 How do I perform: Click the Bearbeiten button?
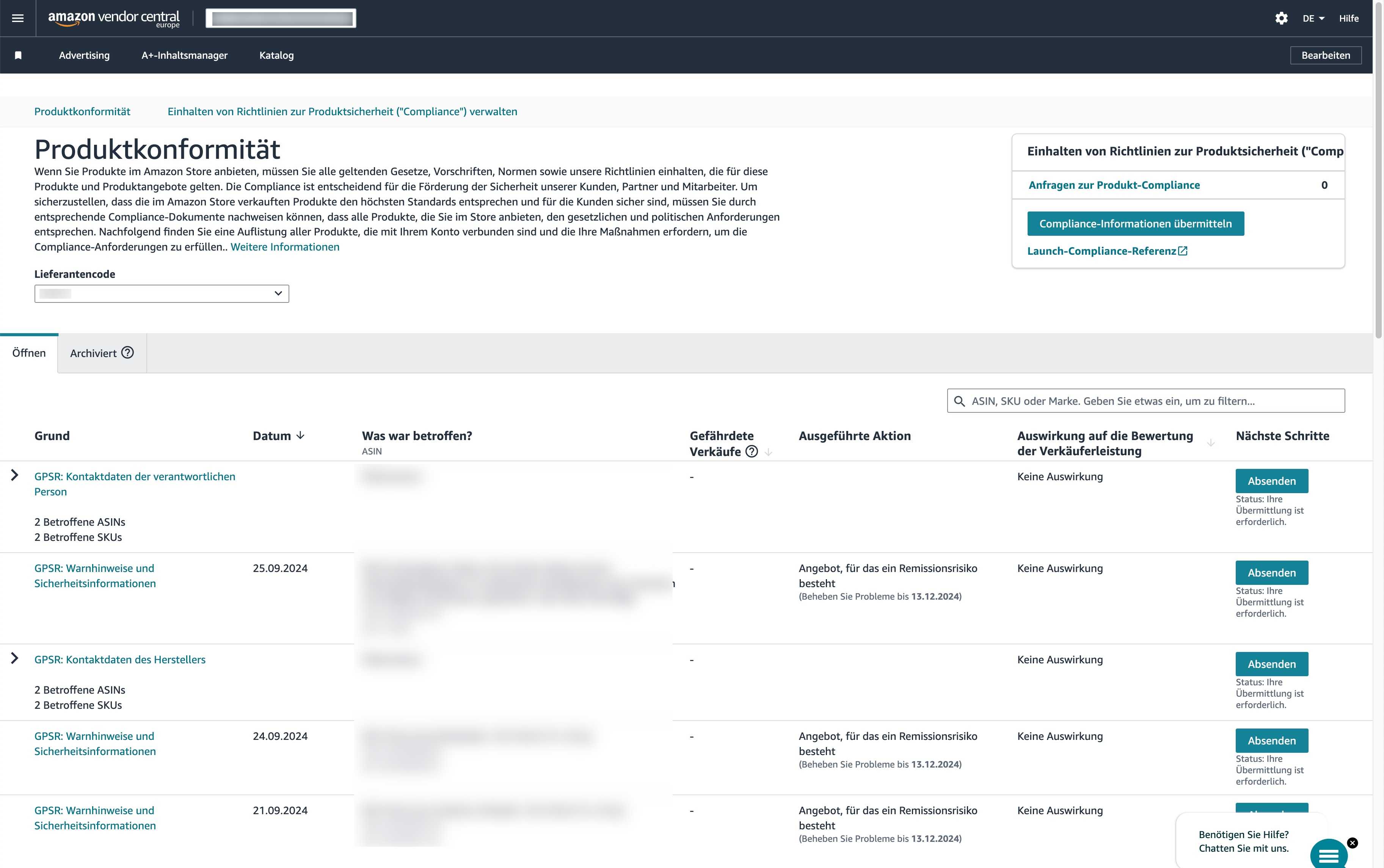pyautogui.click(x=1326, y=55)
